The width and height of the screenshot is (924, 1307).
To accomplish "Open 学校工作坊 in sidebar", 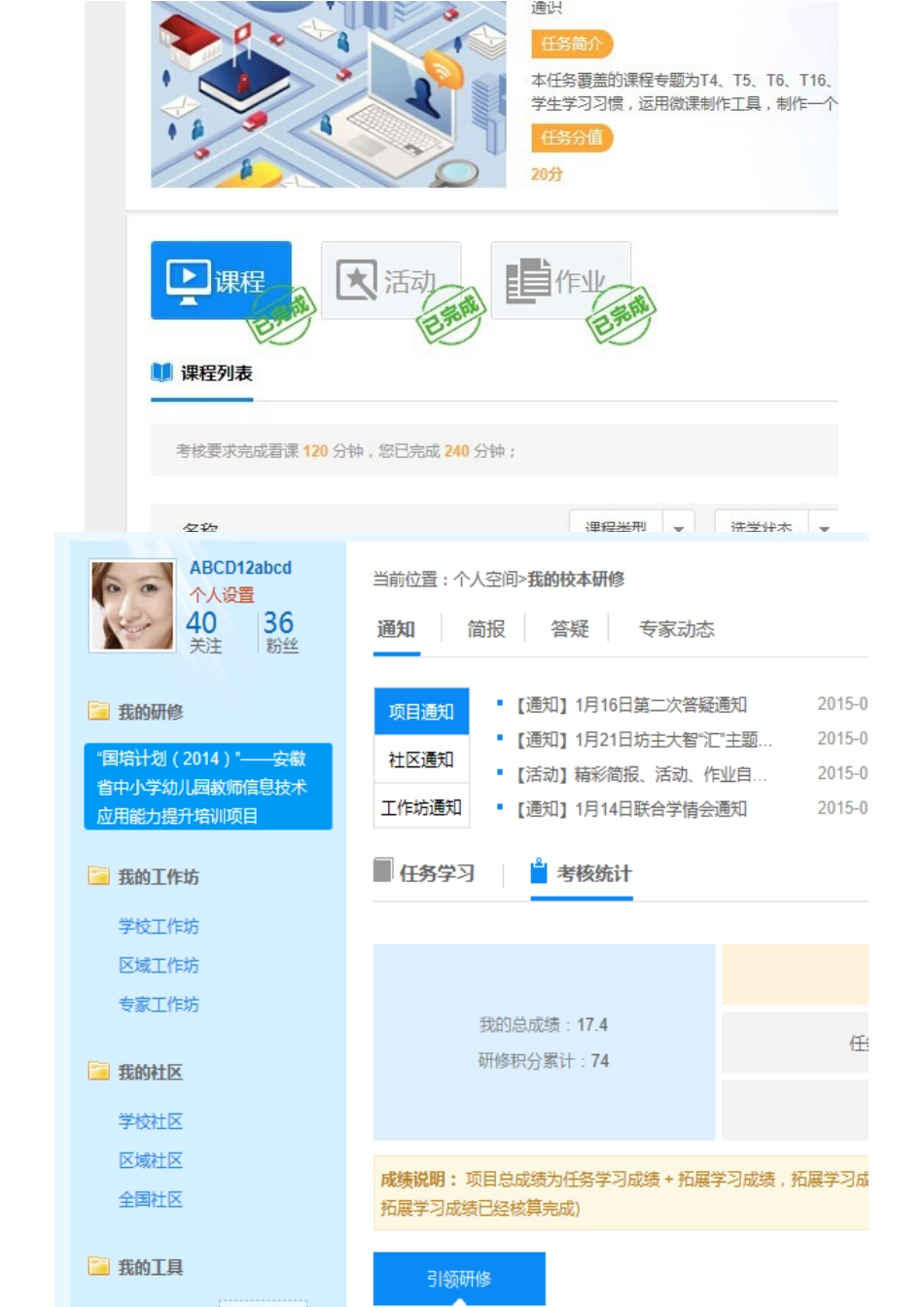I will click(x=159, y=926).
